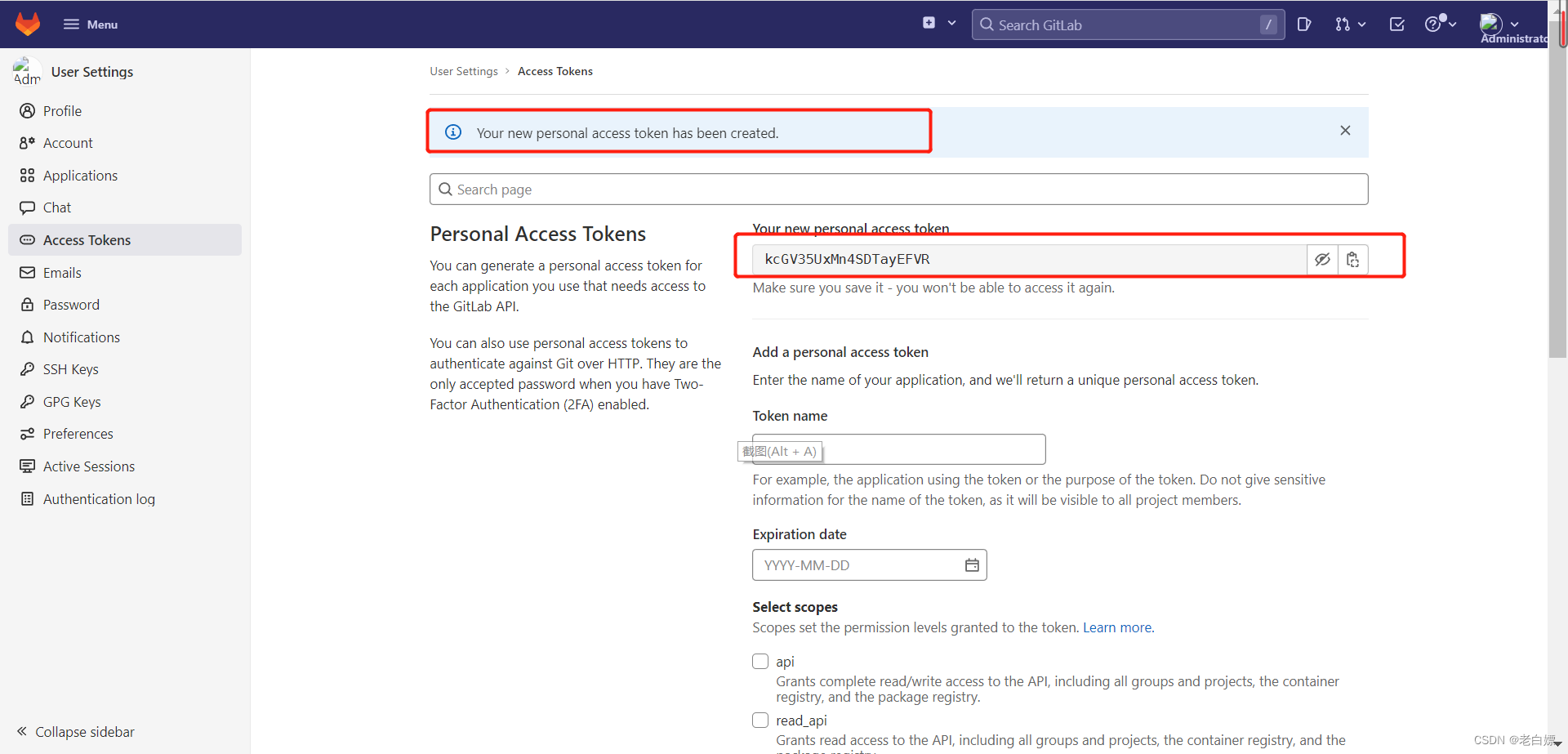Click the Preferences sliders icon
The width and height of the screenshot is (1568, 754).
[28, 434]
